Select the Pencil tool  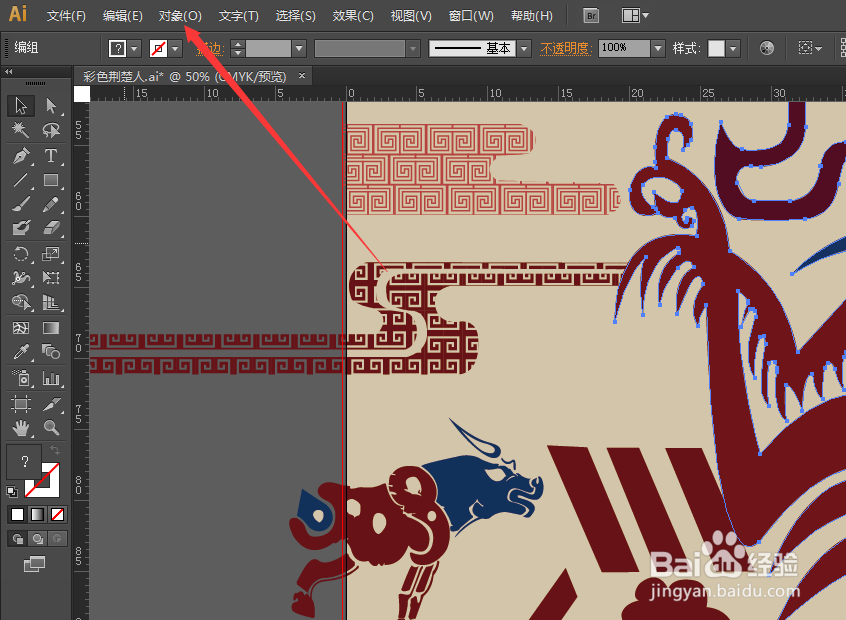point(51,204)
